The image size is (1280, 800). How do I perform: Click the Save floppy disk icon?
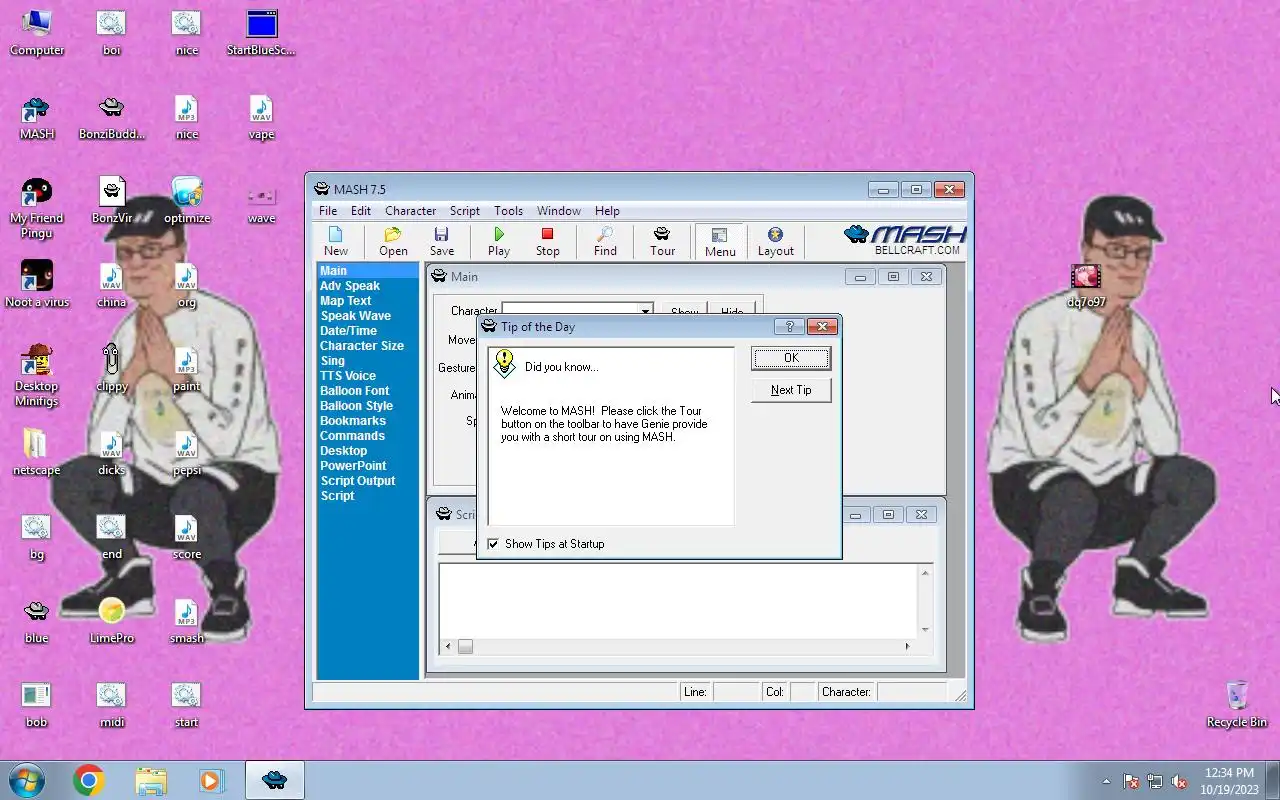click(x=441, y=241)
